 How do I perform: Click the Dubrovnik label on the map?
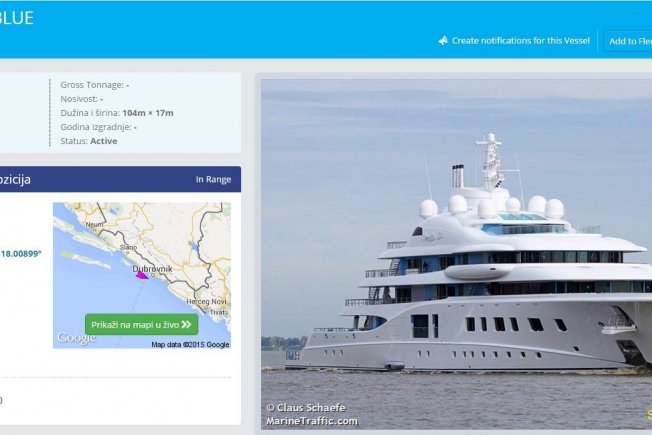point(152,269)
